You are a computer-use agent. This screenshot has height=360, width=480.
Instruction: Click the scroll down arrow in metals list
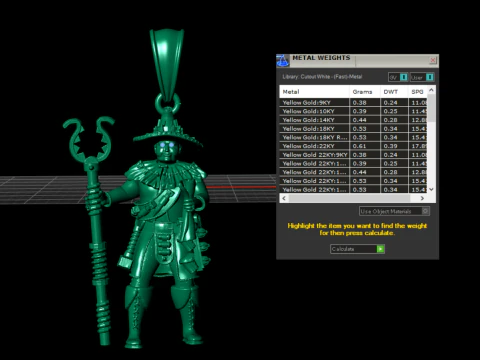click(x=431, y=189)
